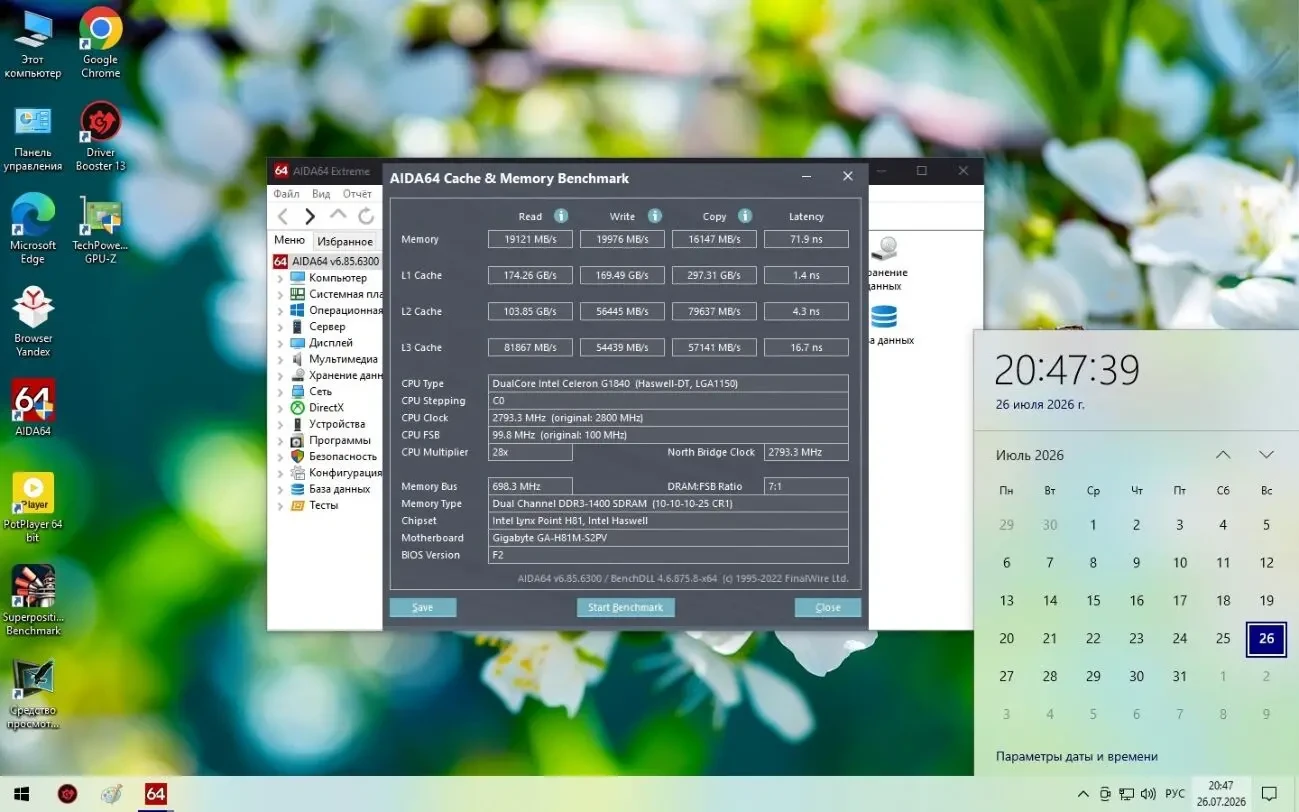Open Параметры даты и времени link
The width and height of the screenshot is (1299, 812).
coord(1077,757)
